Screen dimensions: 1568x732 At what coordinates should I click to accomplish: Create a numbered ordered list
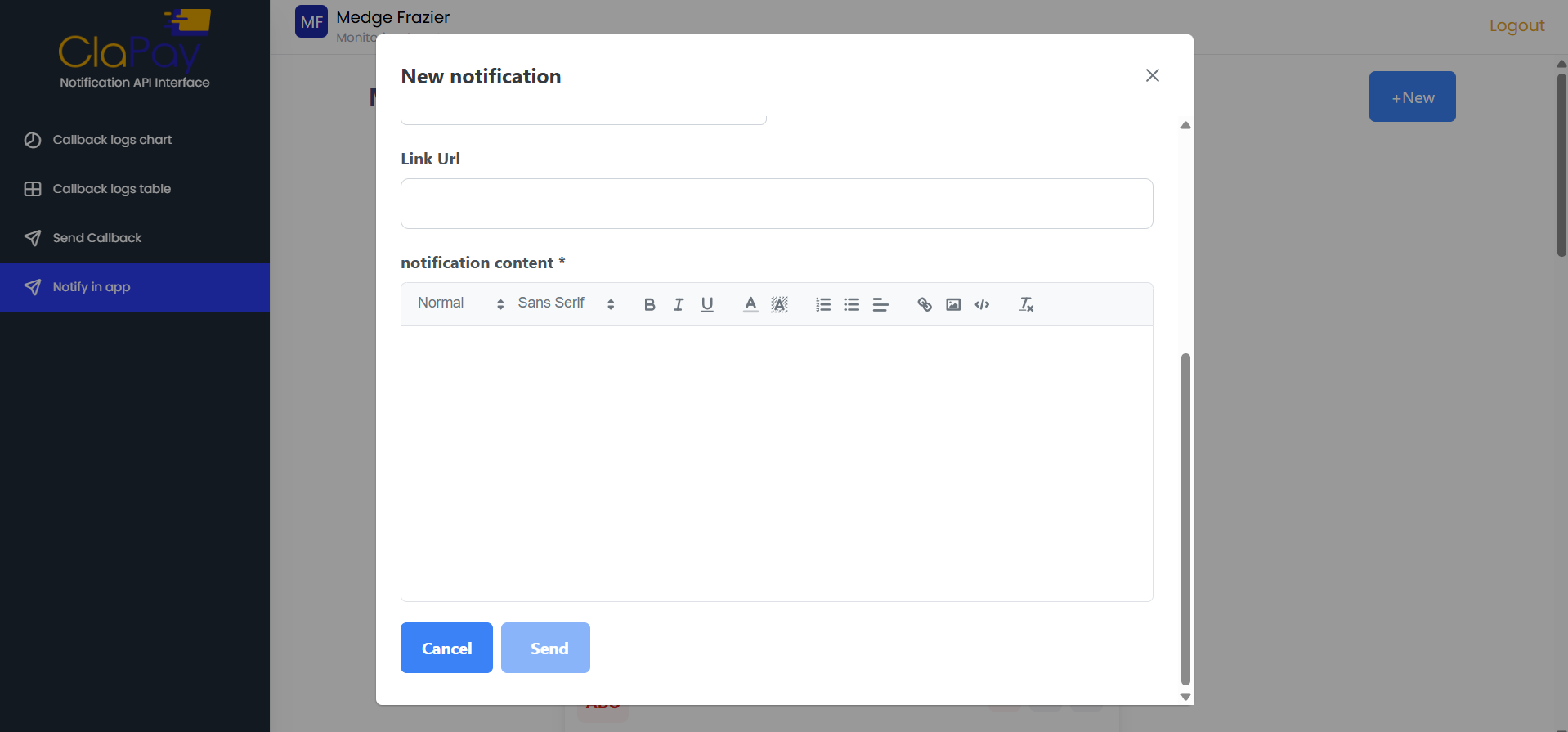pyautogui.click(x=823, y=304)
